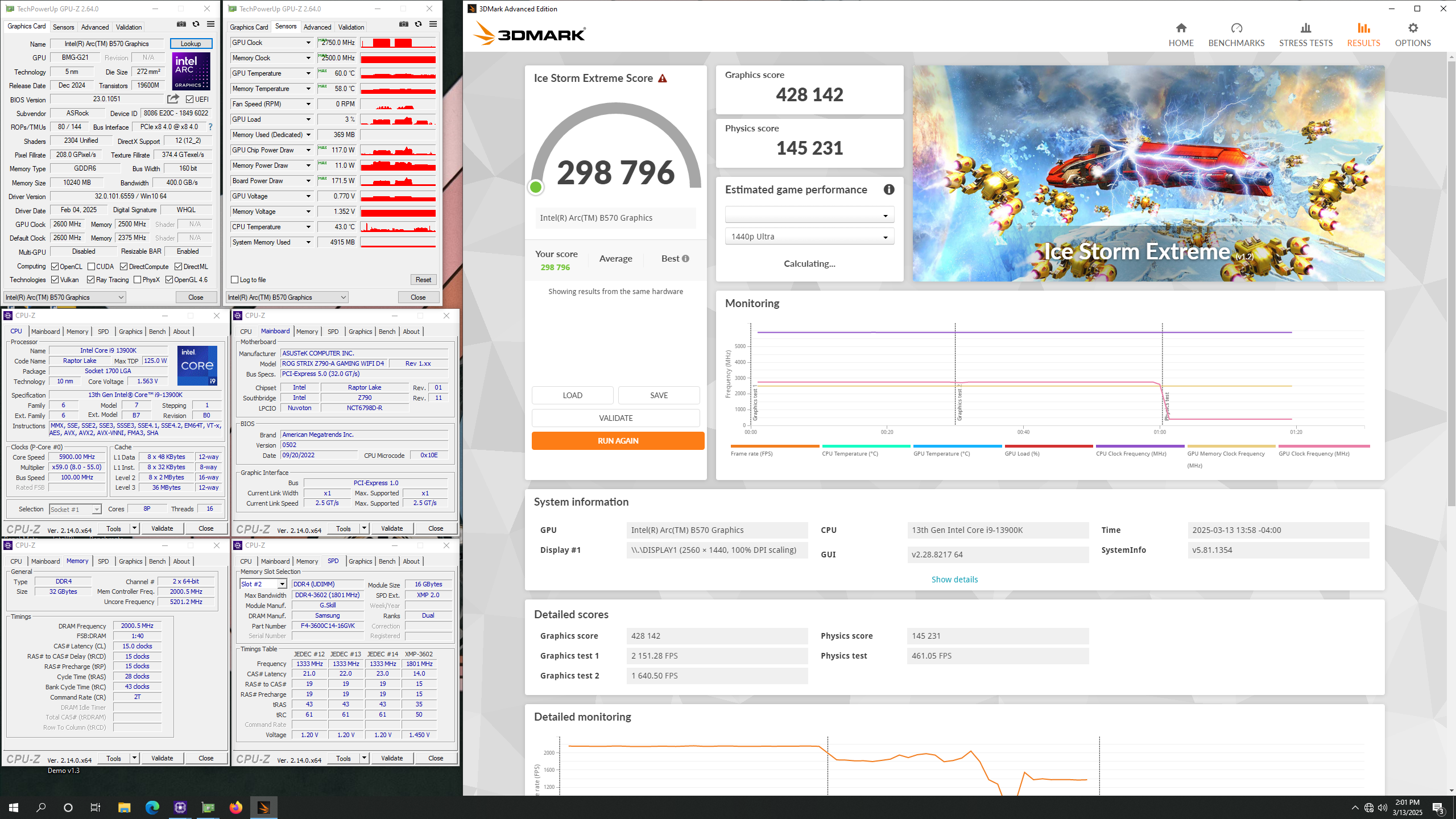Open Memory Clock sensor dropdown

(x=309, y=58)
